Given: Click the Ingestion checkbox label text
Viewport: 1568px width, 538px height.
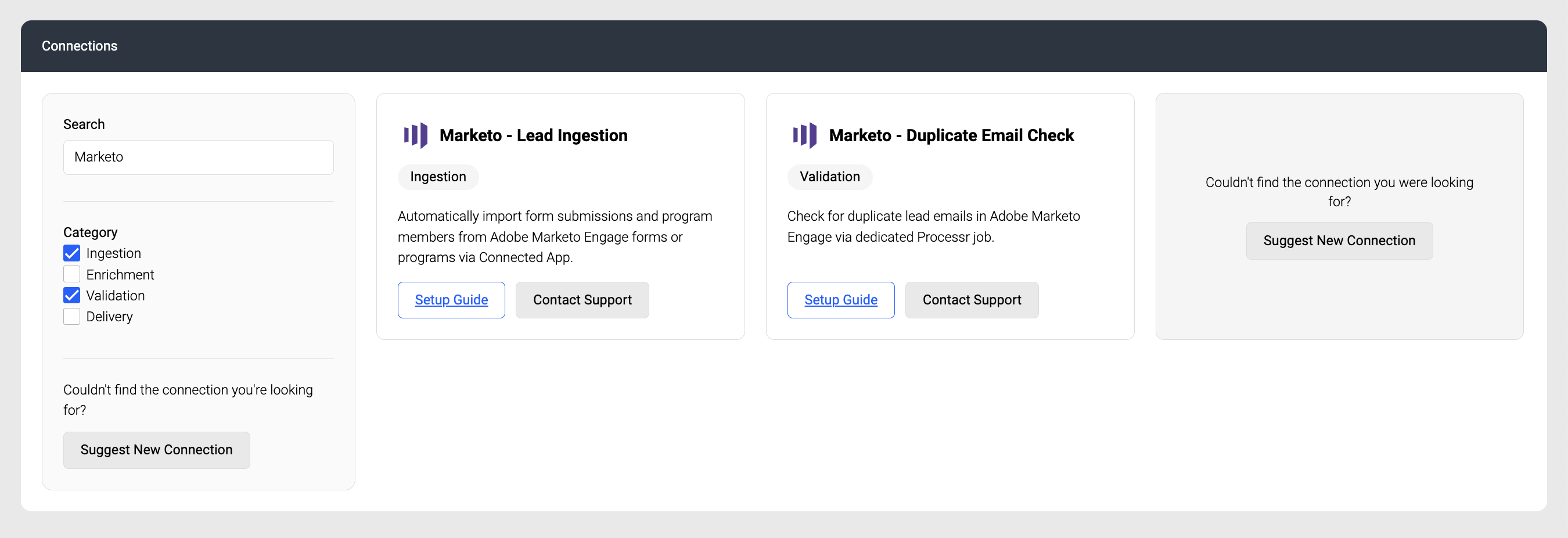Looking at the screenshot, I should click(114, 253).
